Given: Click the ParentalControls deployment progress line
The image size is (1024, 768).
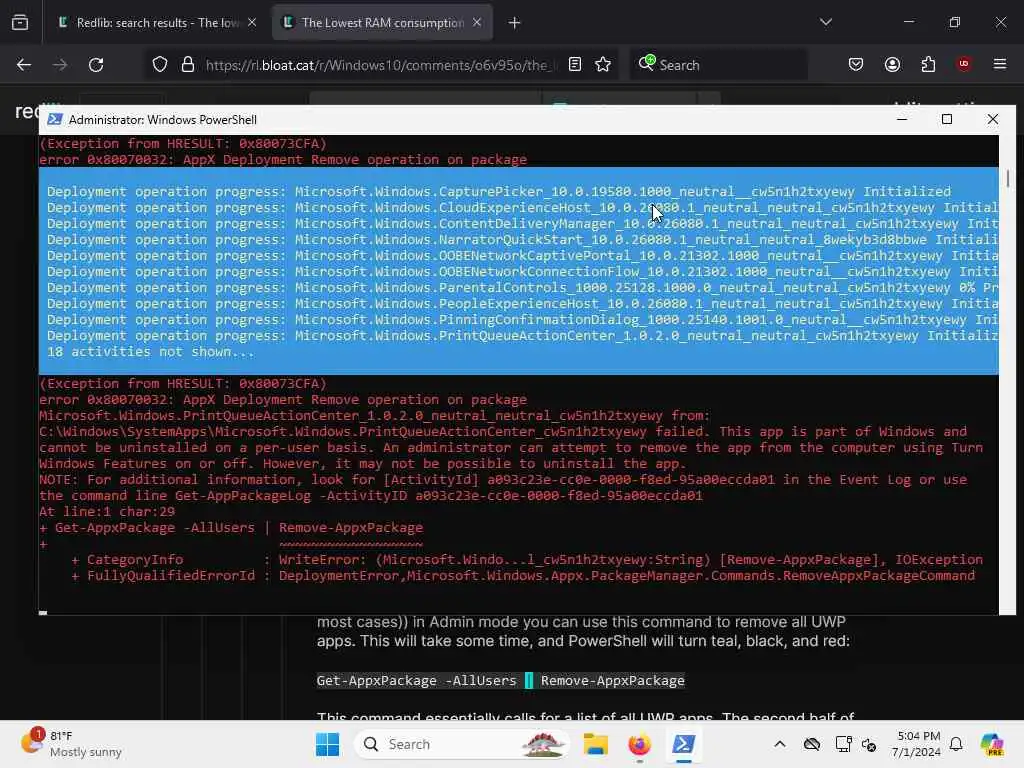Looking at the screenshot, I should pos(522,287).
